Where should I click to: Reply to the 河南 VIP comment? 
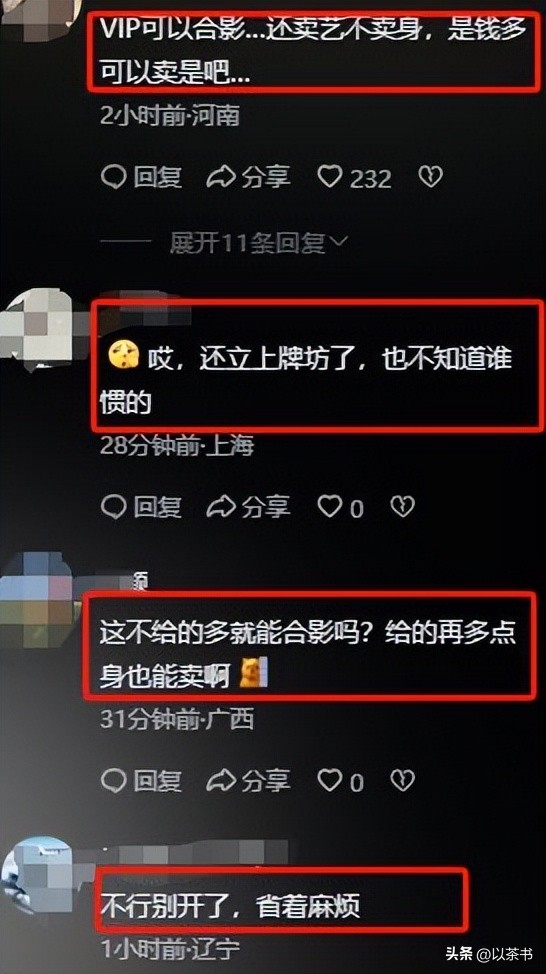coord(142,178)
